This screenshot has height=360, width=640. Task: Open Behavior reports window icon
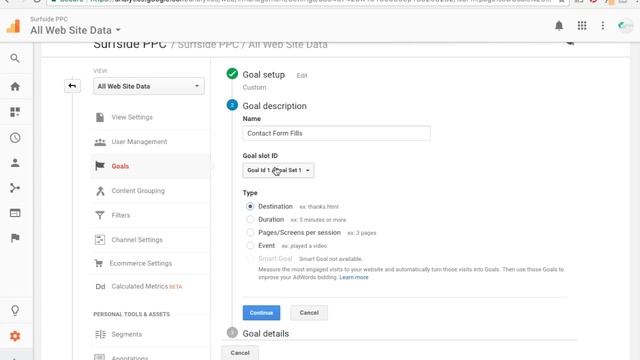(15, 213)
